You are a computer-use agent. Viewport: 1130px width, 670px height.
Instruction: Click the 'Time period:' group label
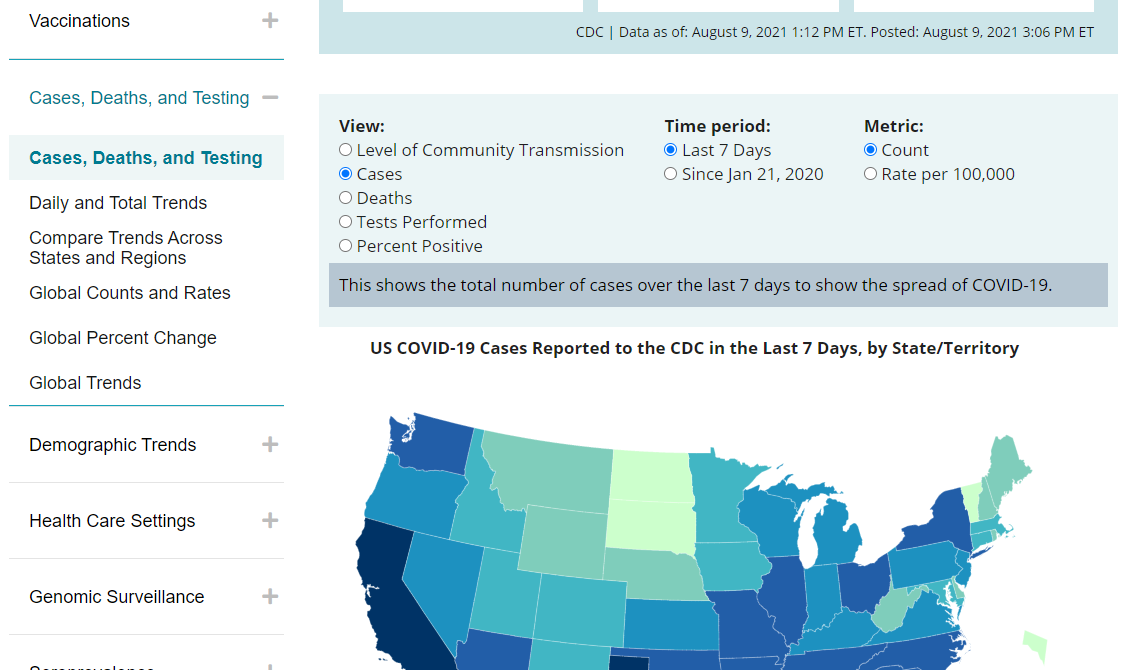[x=717, y=126]
